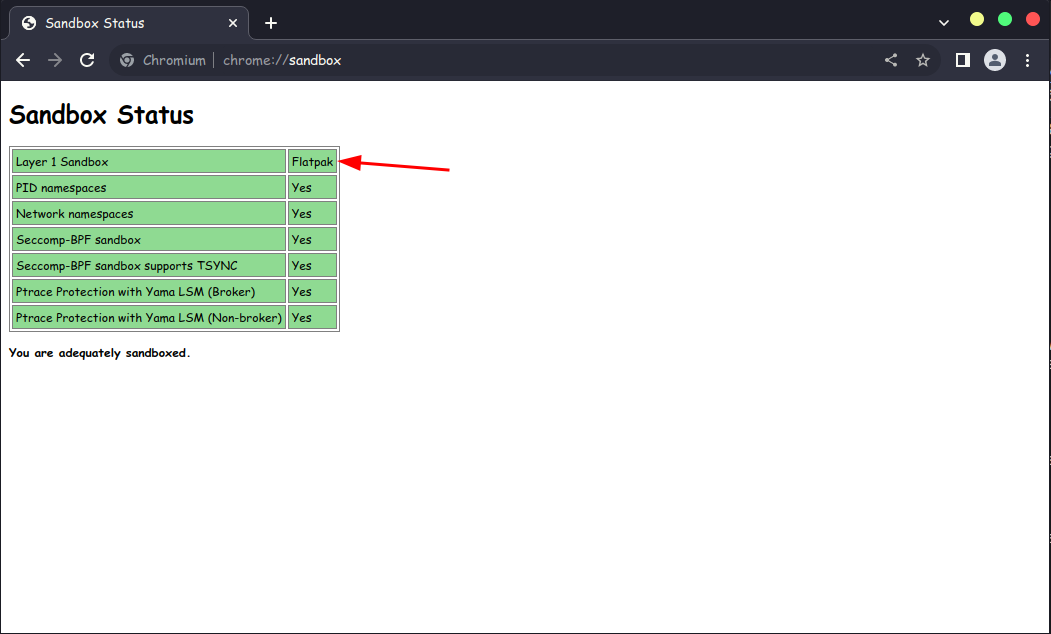Click the 'Layer 1 Sandbox' cell
The height and width of the screenshot is (634, 1051).
pyautogui.click(x=149, y=162)
